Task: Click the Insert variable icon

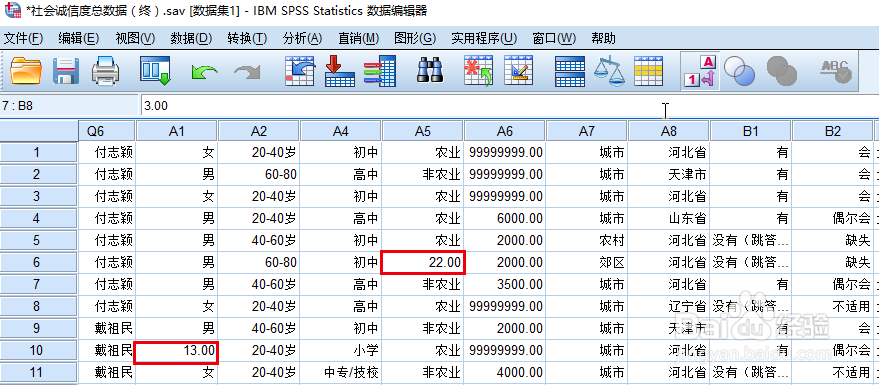Action: 519,71
